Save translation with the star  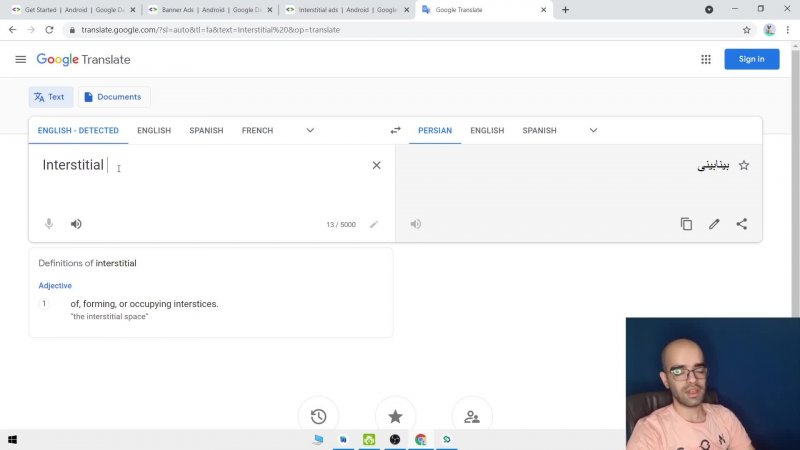tap(744, 165)
